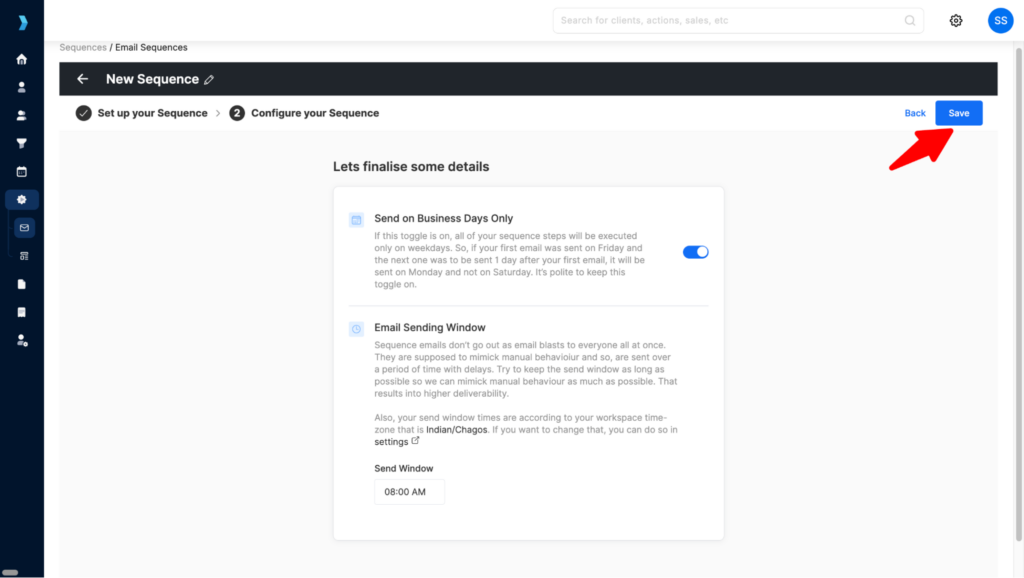Open the calendar icon in the sidebar
This screenshot has height=578, width=1024.
point(22,171)
